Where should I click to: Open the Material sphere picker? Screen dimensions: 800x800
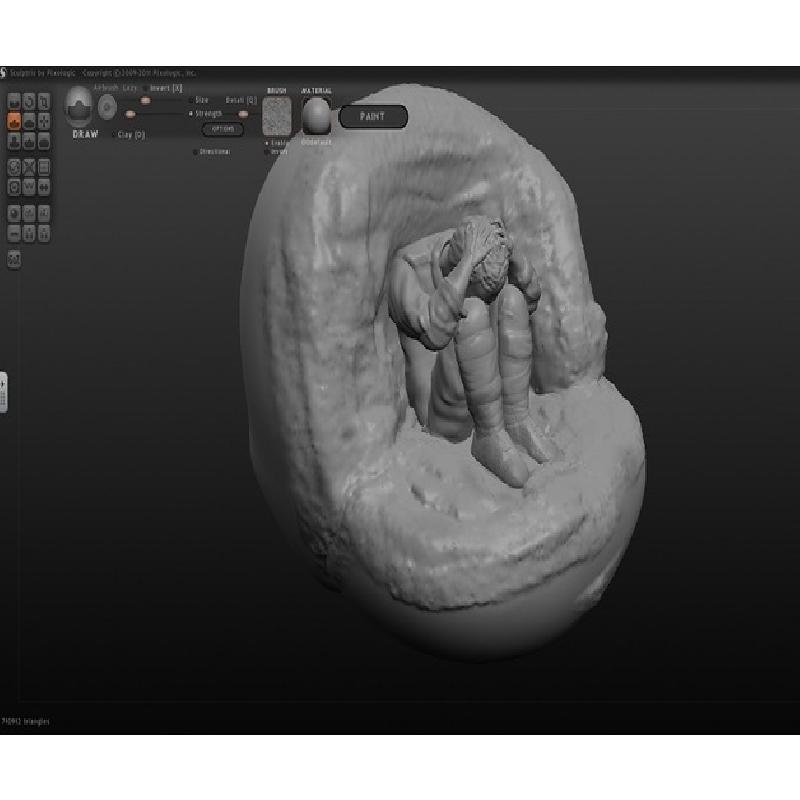[317, 116]
